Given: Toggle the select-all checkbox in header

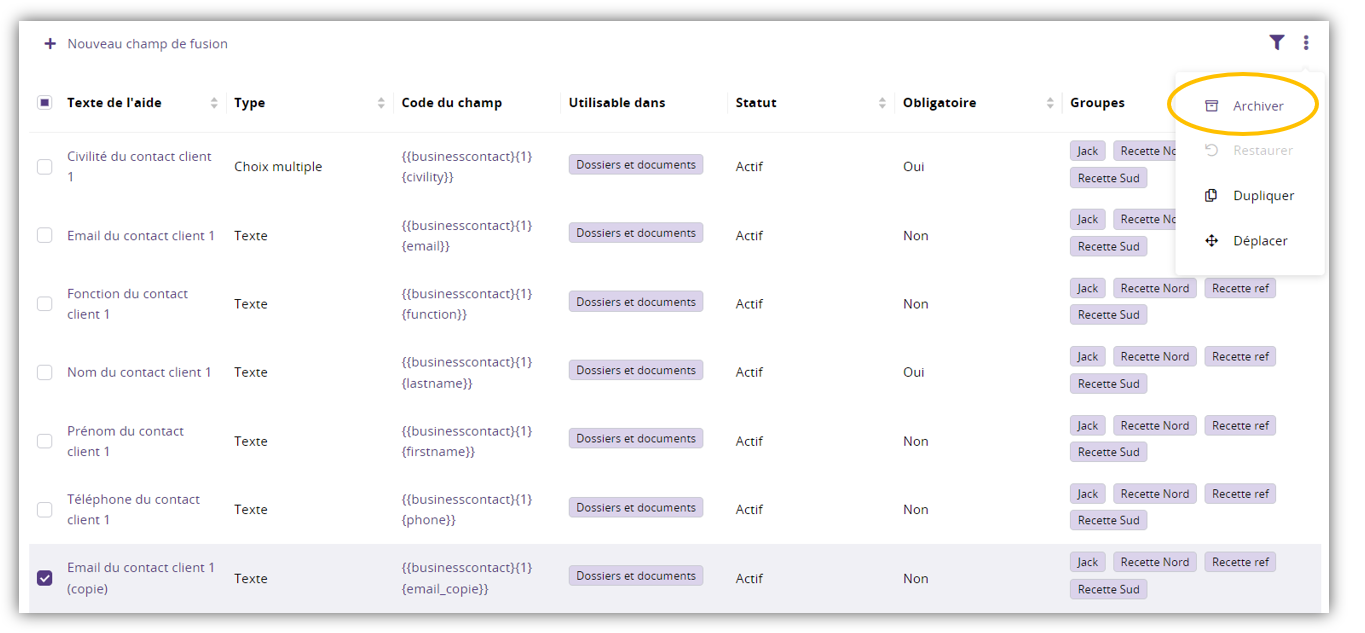Looking at the screenshot, I should (45, 103).
